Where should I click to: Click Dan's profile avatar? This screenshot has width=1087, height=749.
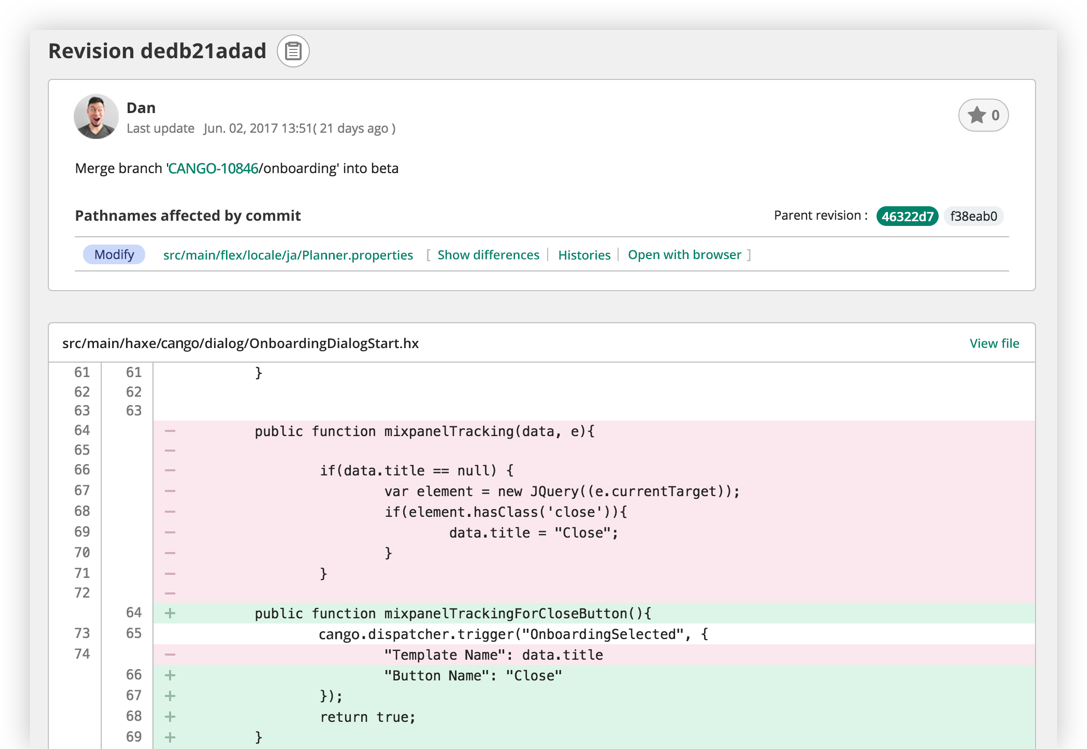96,117
